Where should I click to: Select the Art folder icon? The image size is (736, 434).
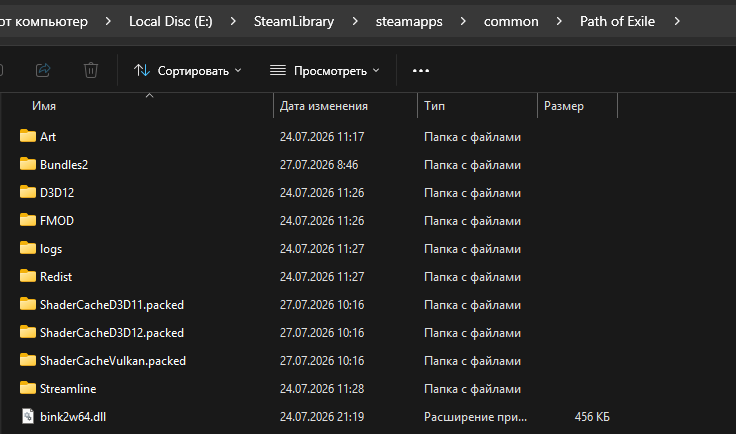click(28, 136)
